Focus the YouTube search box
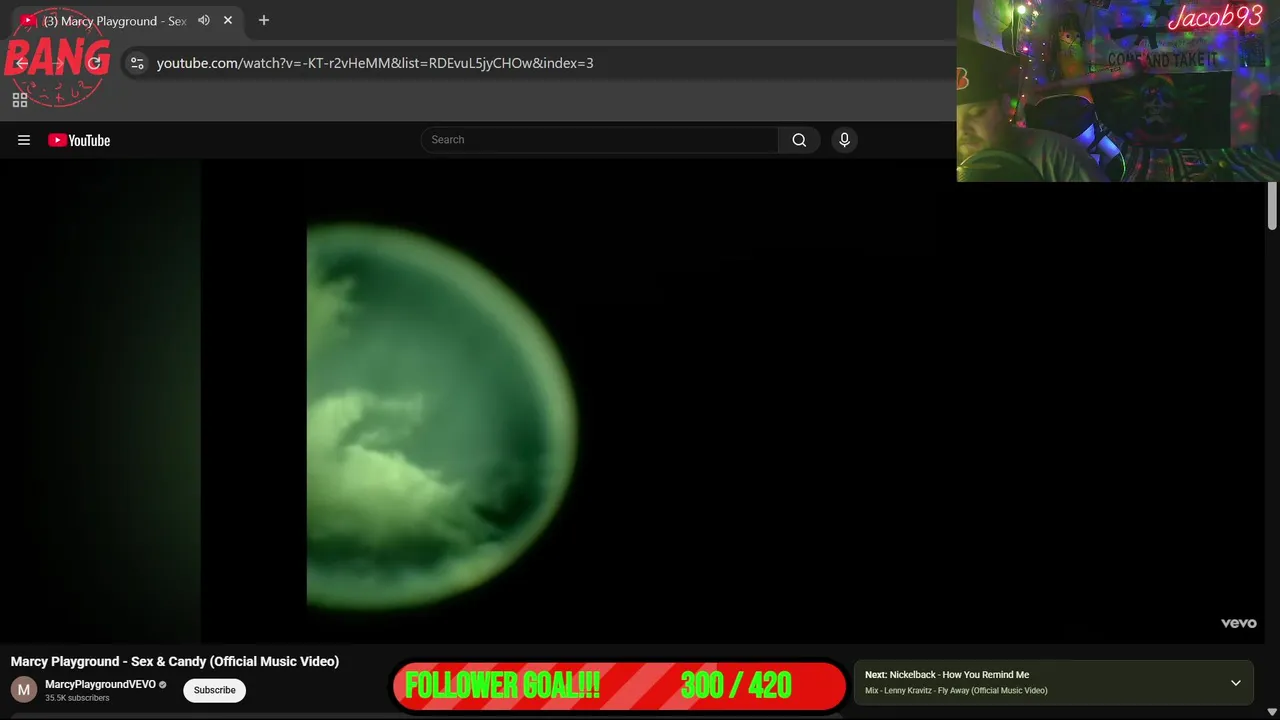This screenshot has width=1280, height=720. pos(600,140)
